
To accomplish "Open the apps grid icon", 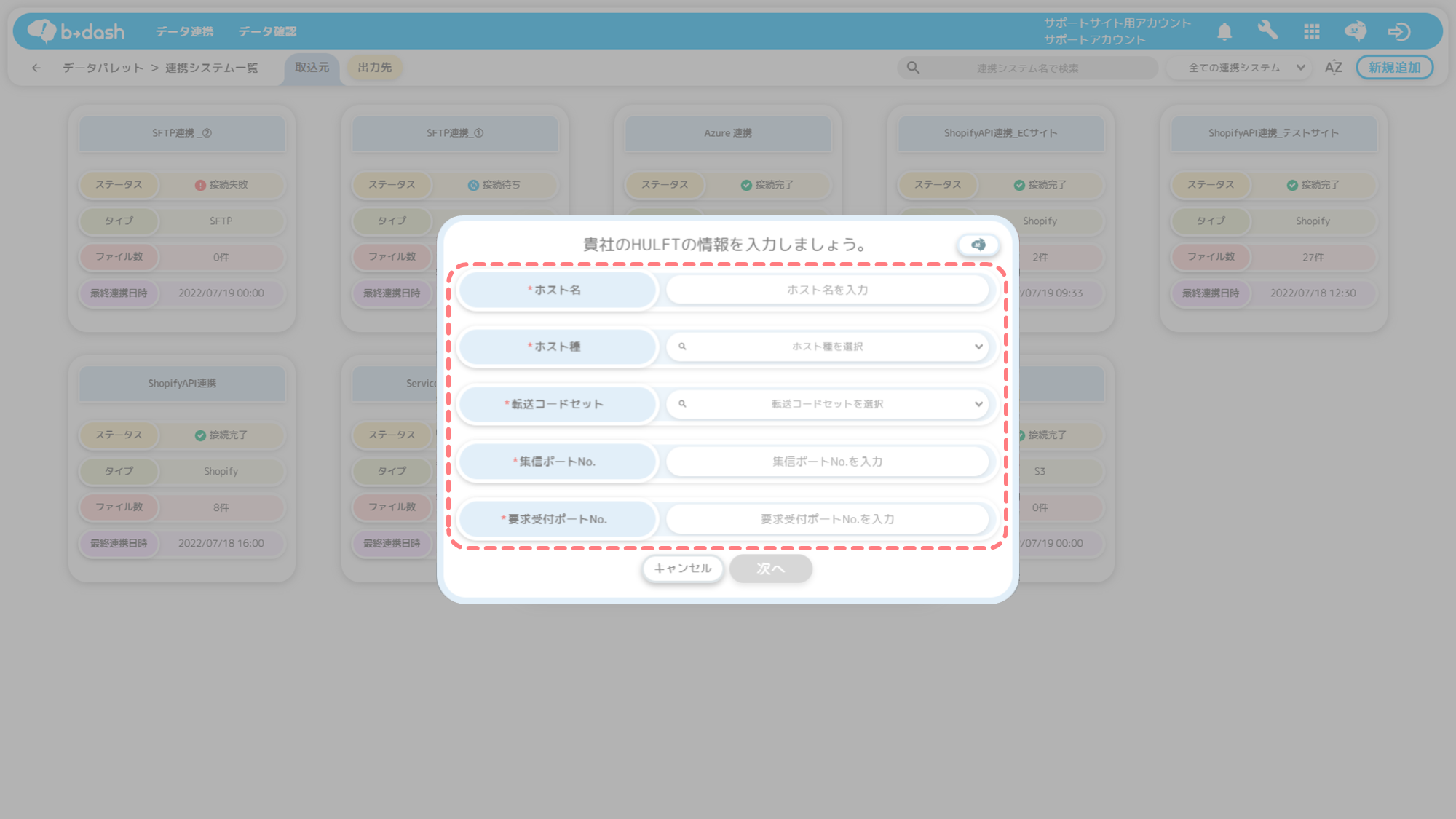I will pos(1312,31).
